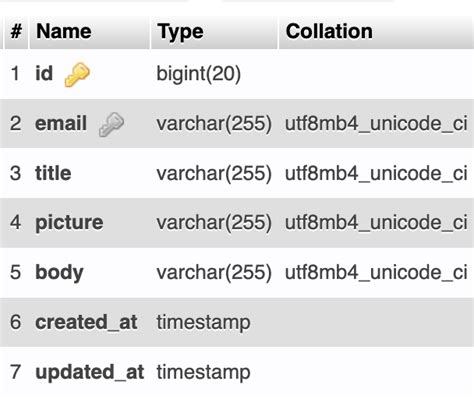Select the email column name
The image size is (474, 399).
(61, 123)
